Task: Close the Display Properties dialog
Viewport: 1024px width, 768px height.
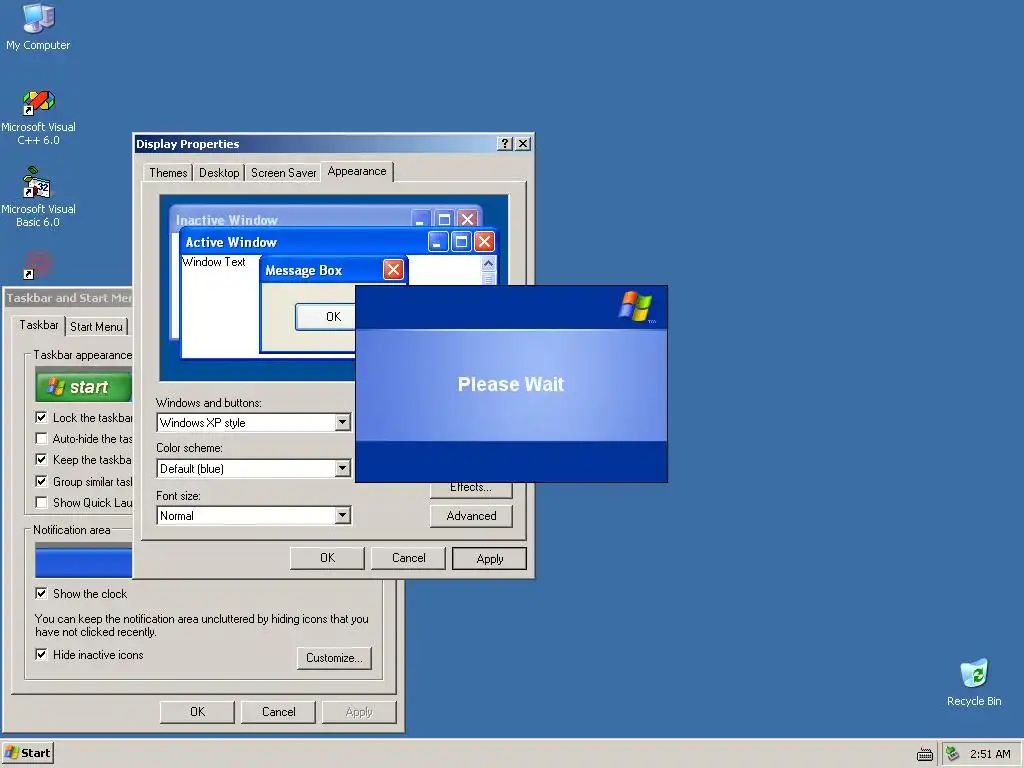Action: coord(523,144)
